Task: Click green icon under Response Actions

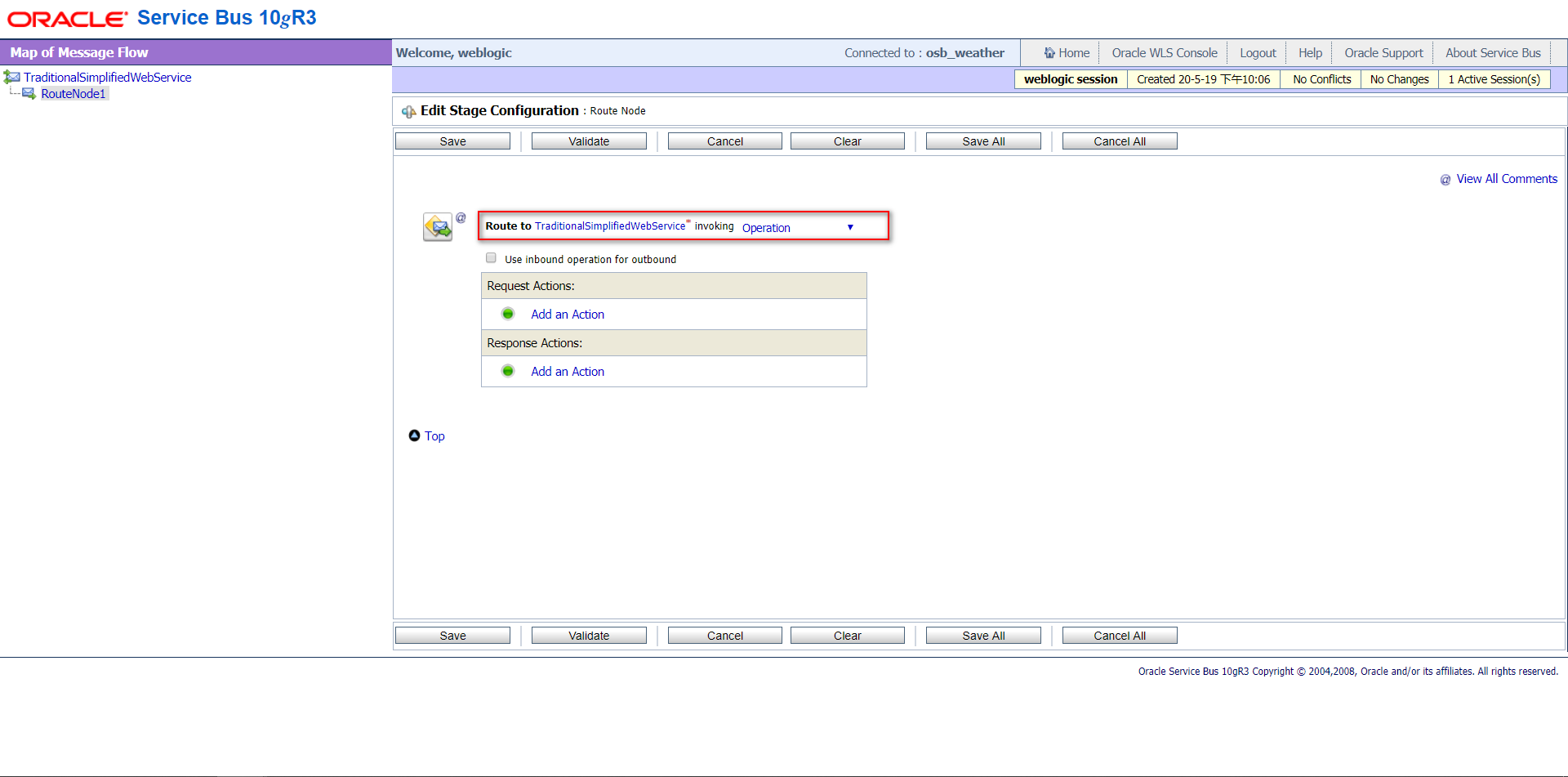Action: tap(508, 371)
